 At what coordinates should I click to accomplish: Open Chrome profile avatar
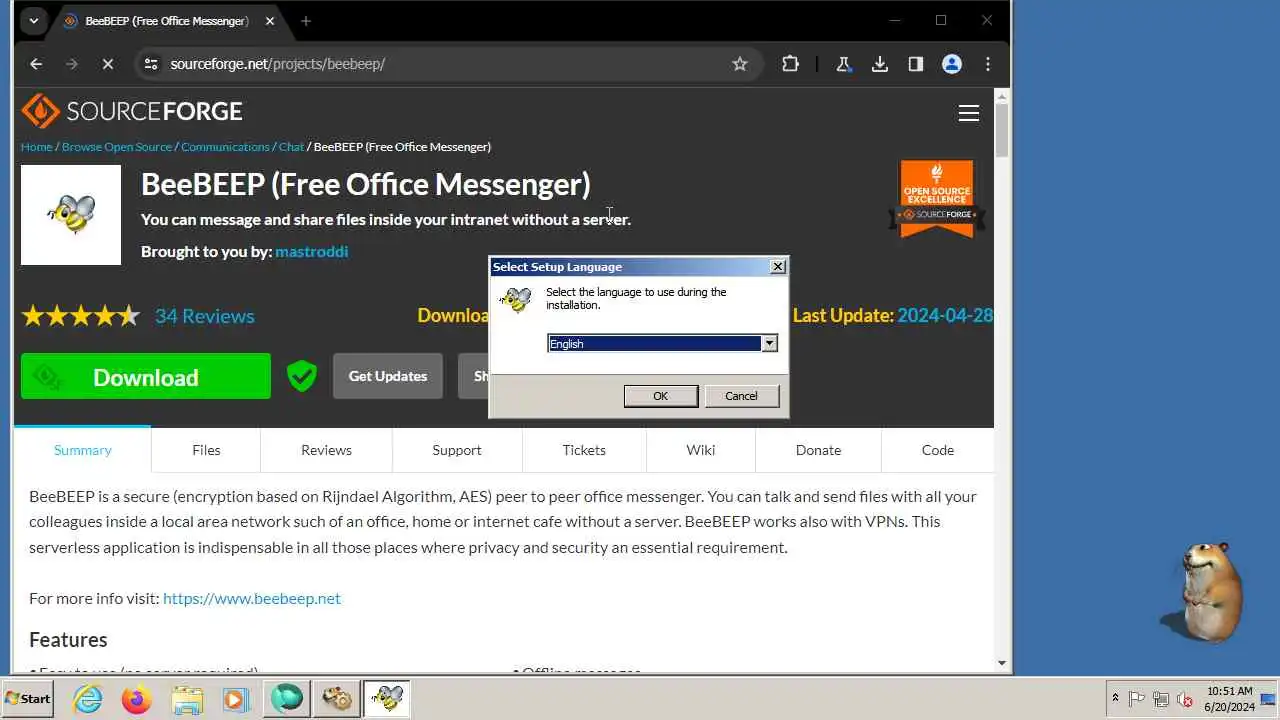tap(952, 64)
